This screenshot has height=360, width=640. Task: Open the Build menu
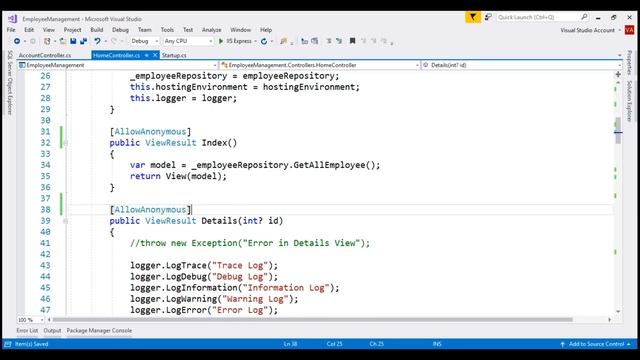[97, 30]
